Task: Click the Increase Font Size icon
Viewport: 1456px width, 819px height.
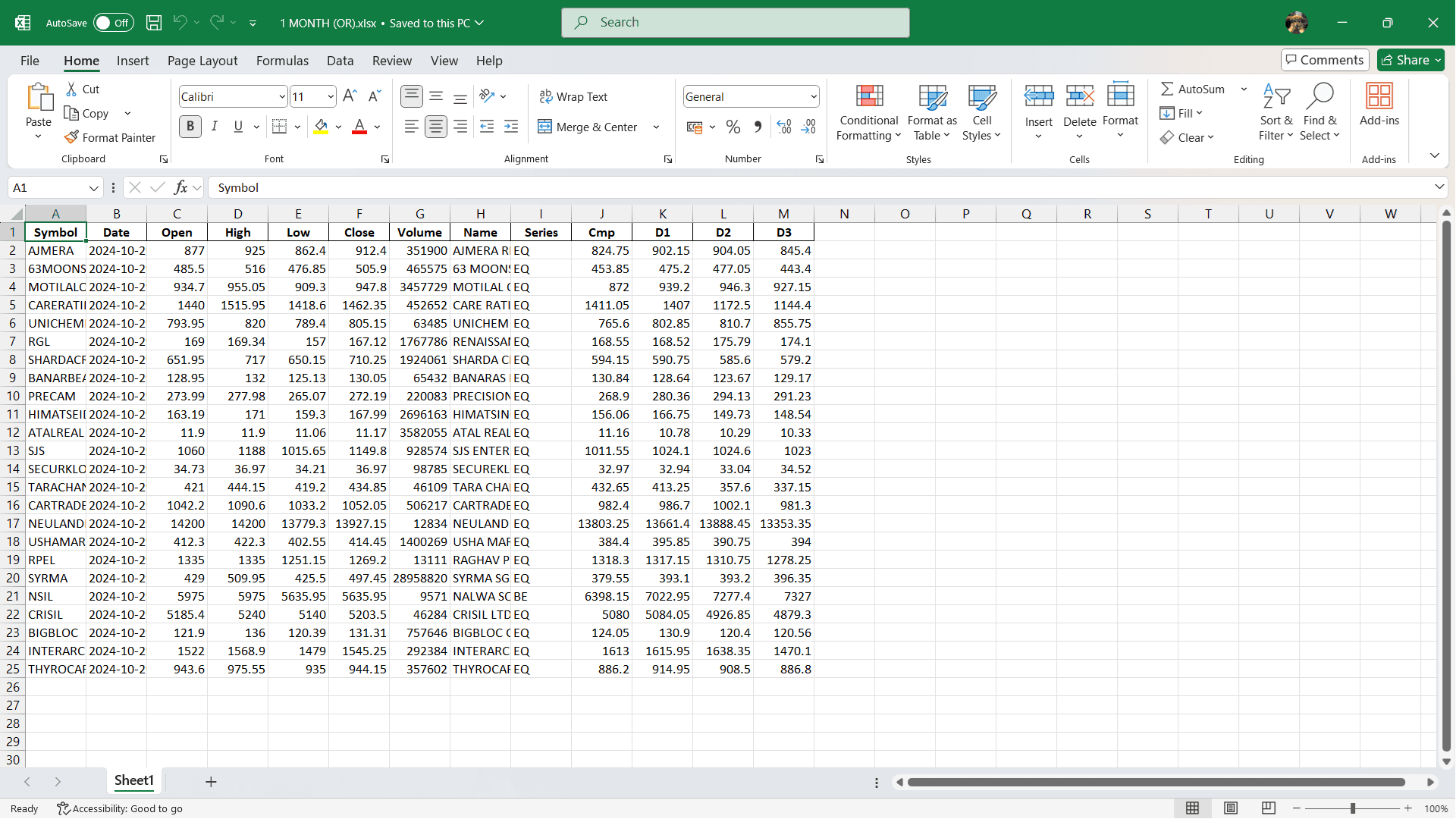Action: coord(350,96)
